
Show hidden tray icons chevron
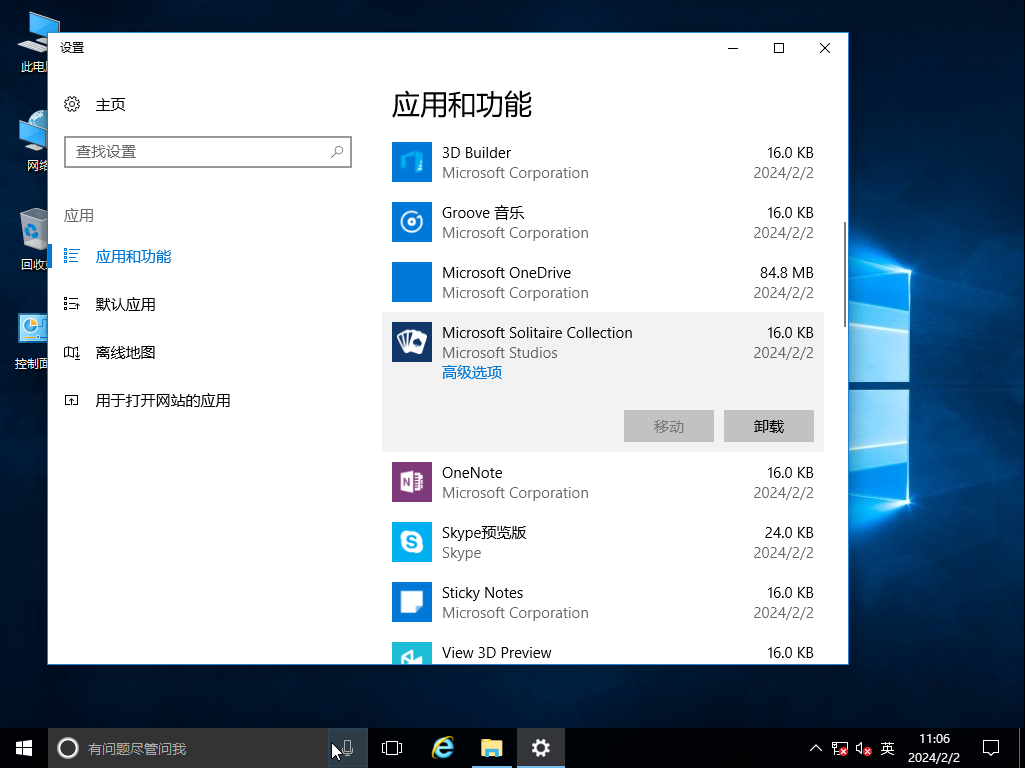[x=816, y=748]
